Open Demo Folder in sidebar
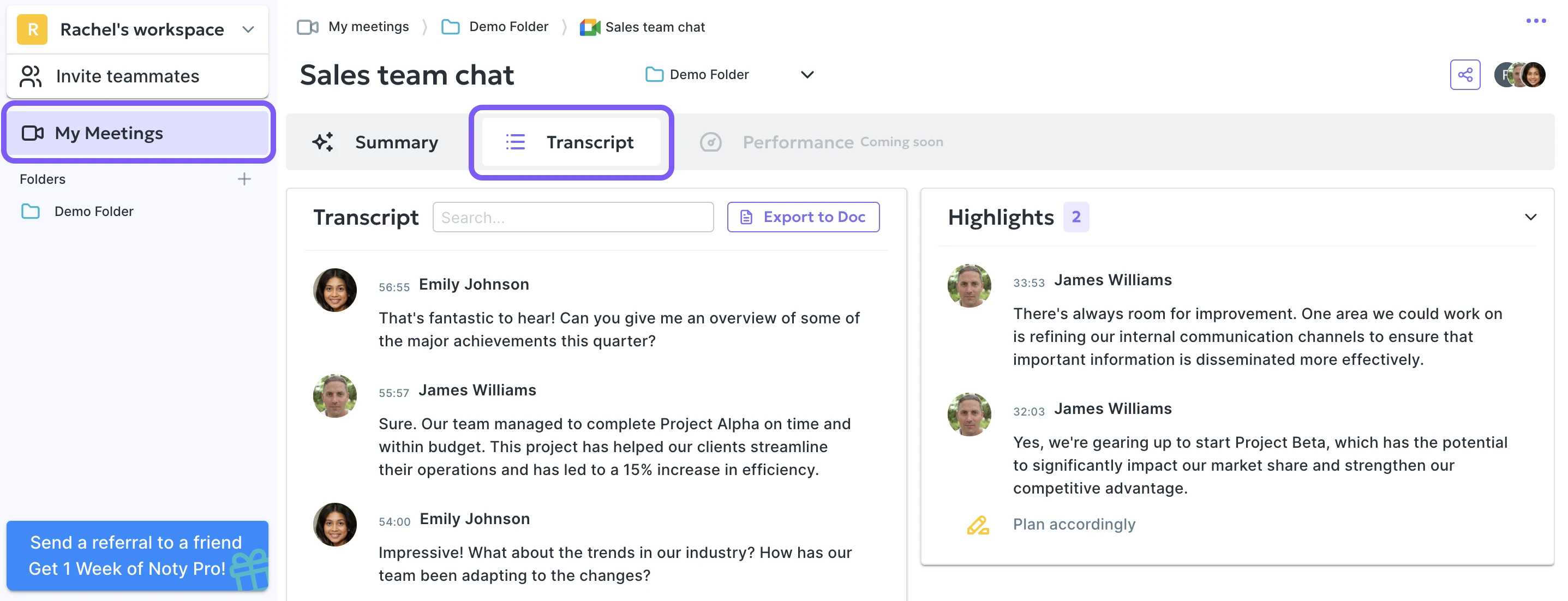The height and width of the screenshot is (601, 1568). [x=93, y=211]
